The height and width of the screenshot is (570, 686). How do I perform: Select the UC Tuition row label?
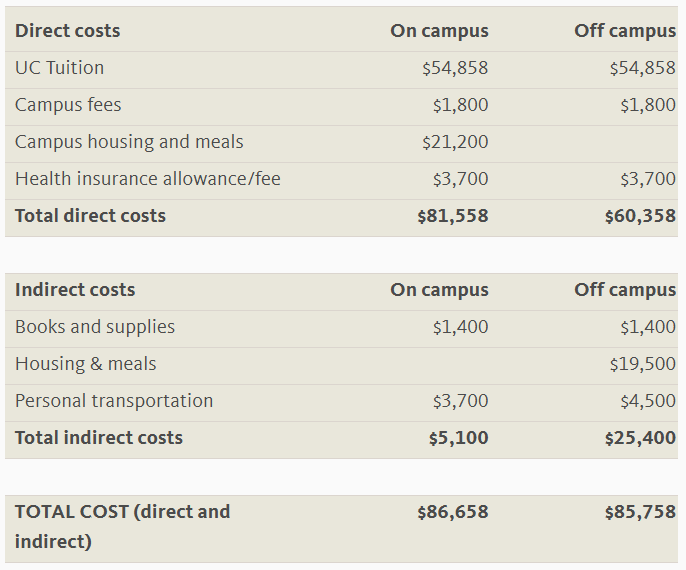(x=59, y=68)
